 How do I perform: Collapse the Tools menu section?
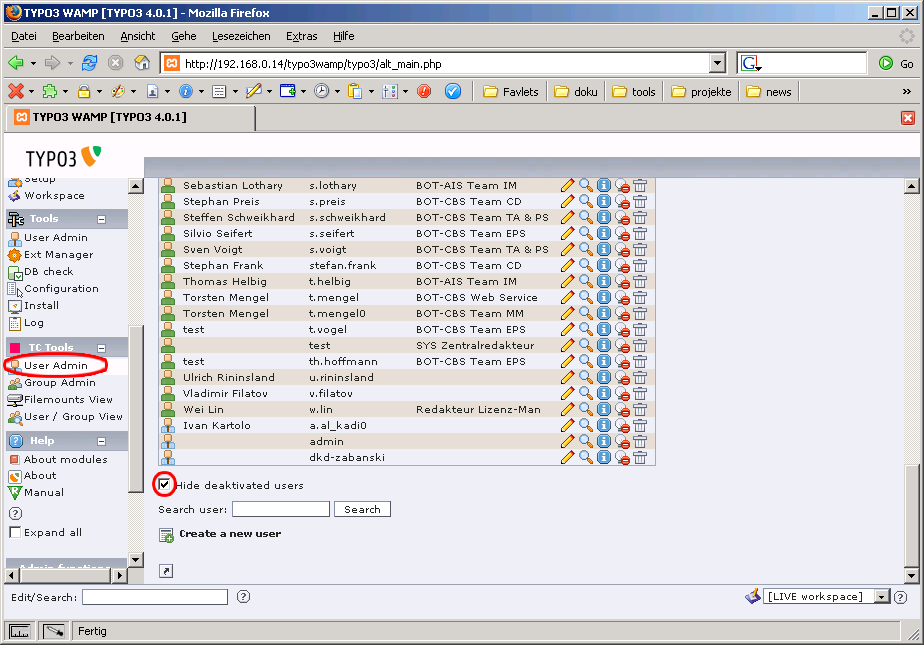(101, 219)
